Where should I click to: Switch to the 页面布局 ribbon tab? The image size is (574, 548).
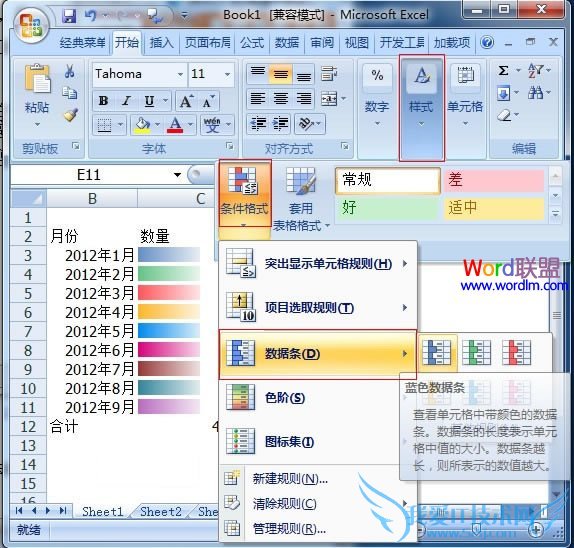(x=208, y=43)
